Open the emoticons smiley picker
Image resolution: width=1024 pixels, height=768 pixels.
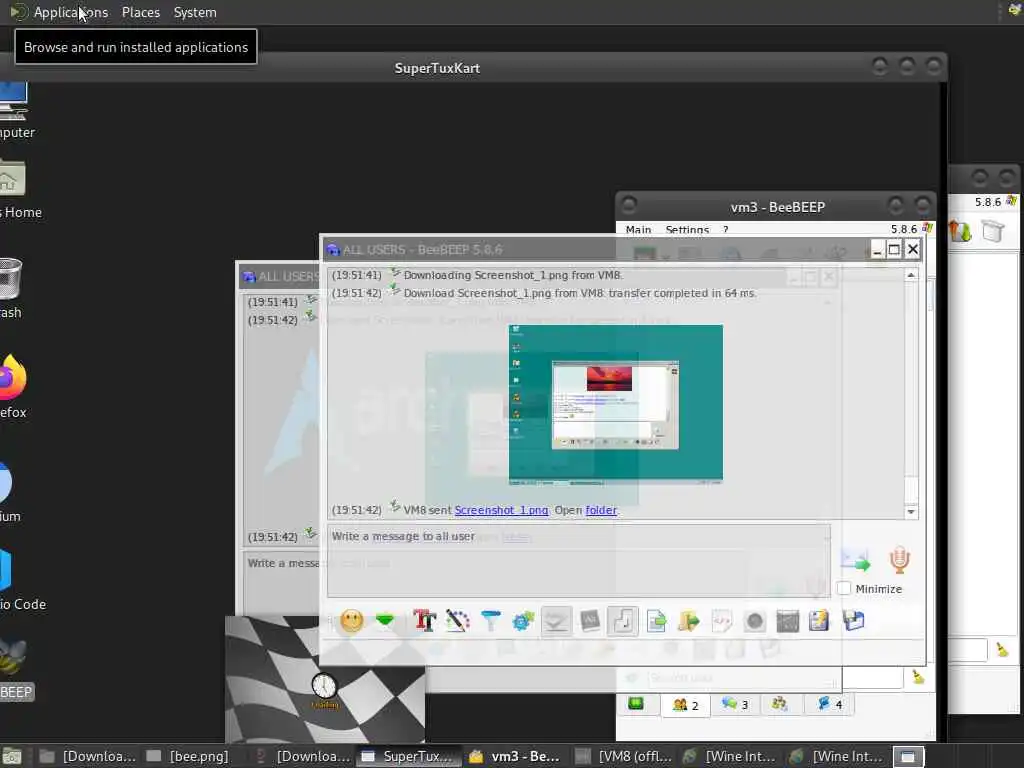click(351, 620)
